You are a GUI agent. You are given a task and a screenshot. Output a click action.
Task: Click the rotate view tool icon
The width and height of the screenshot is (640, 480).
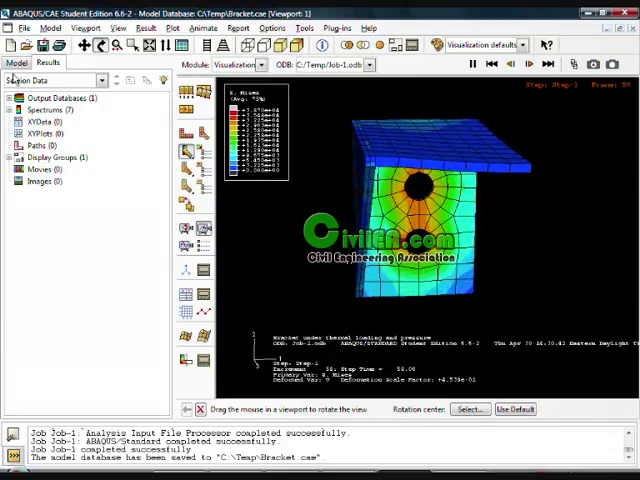[101, 45]
